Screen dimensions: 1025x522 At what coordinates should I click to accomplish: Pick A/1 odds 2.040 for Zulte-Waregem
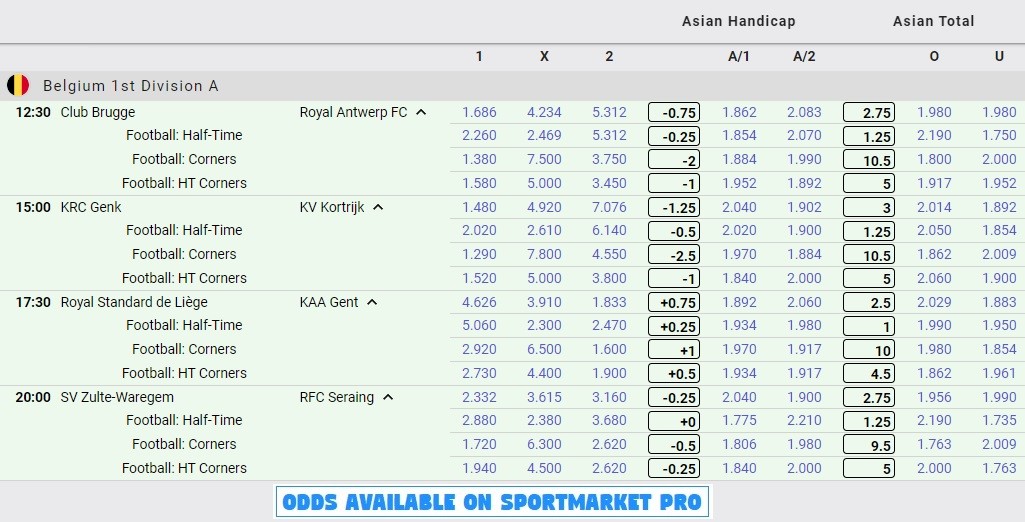(x=739, y=397)
